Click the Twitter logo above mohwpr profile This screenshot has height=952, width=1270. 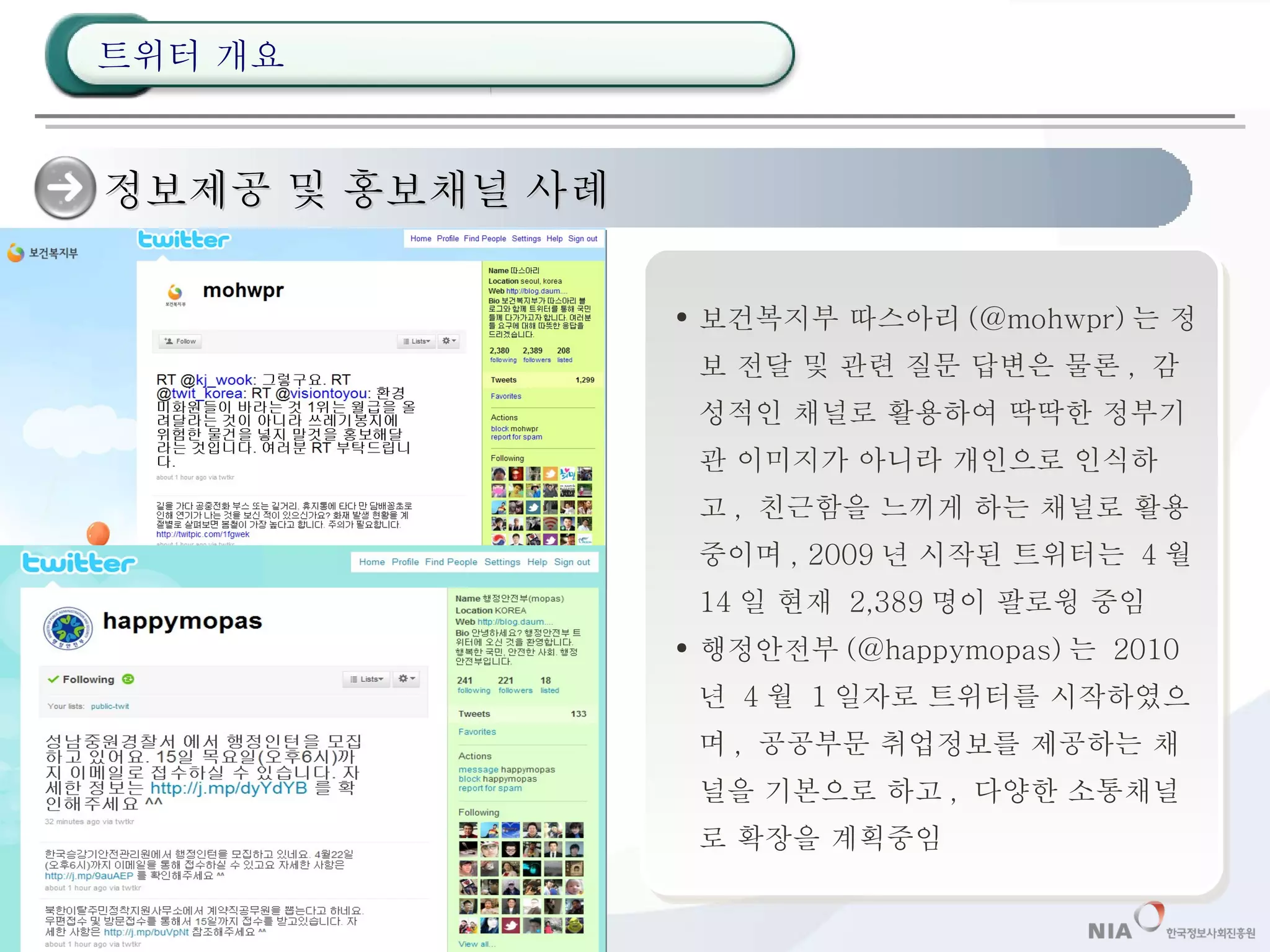pos(184,239)
